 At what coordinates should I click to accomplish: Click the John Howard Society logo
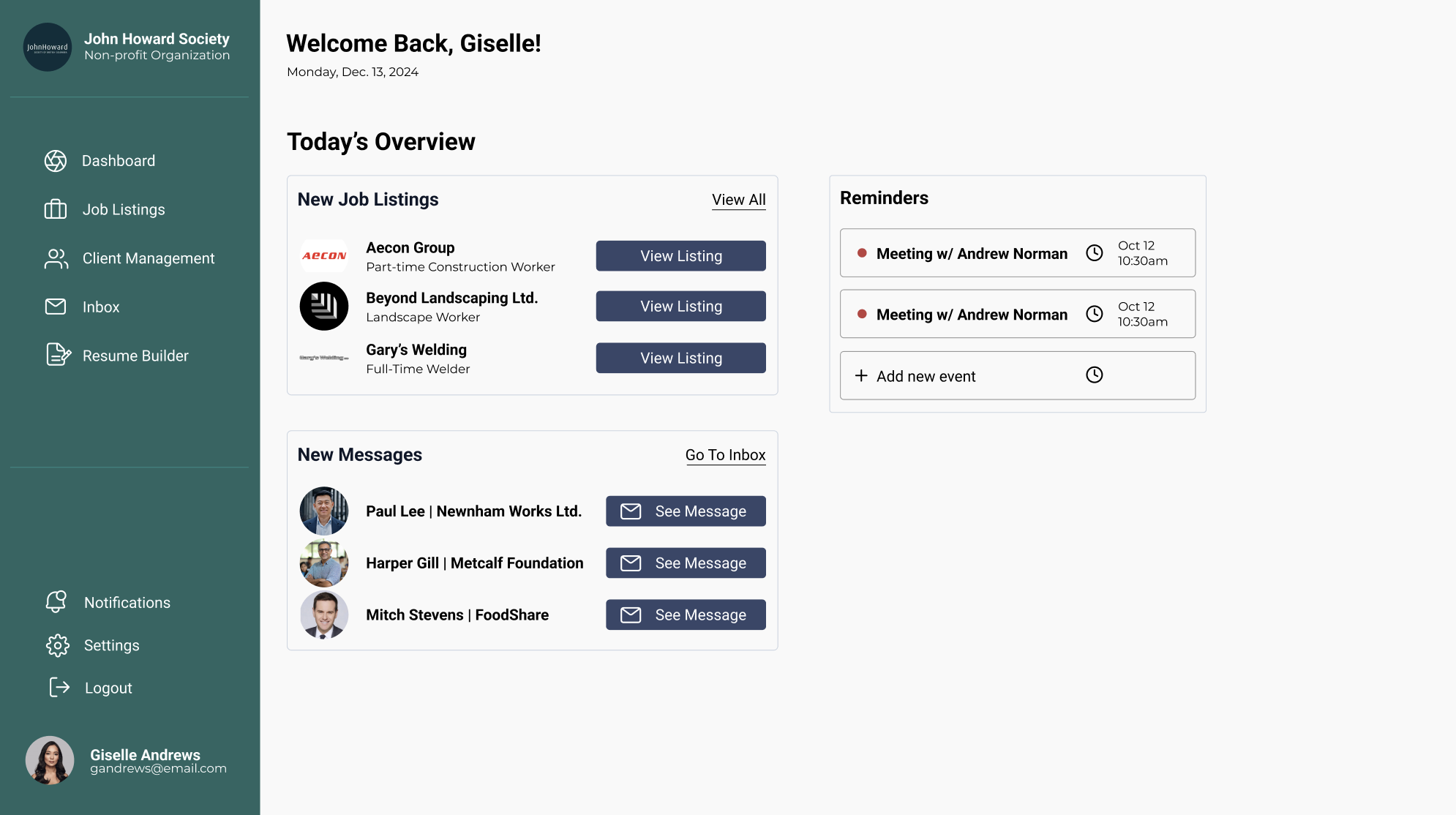point(48,48)
